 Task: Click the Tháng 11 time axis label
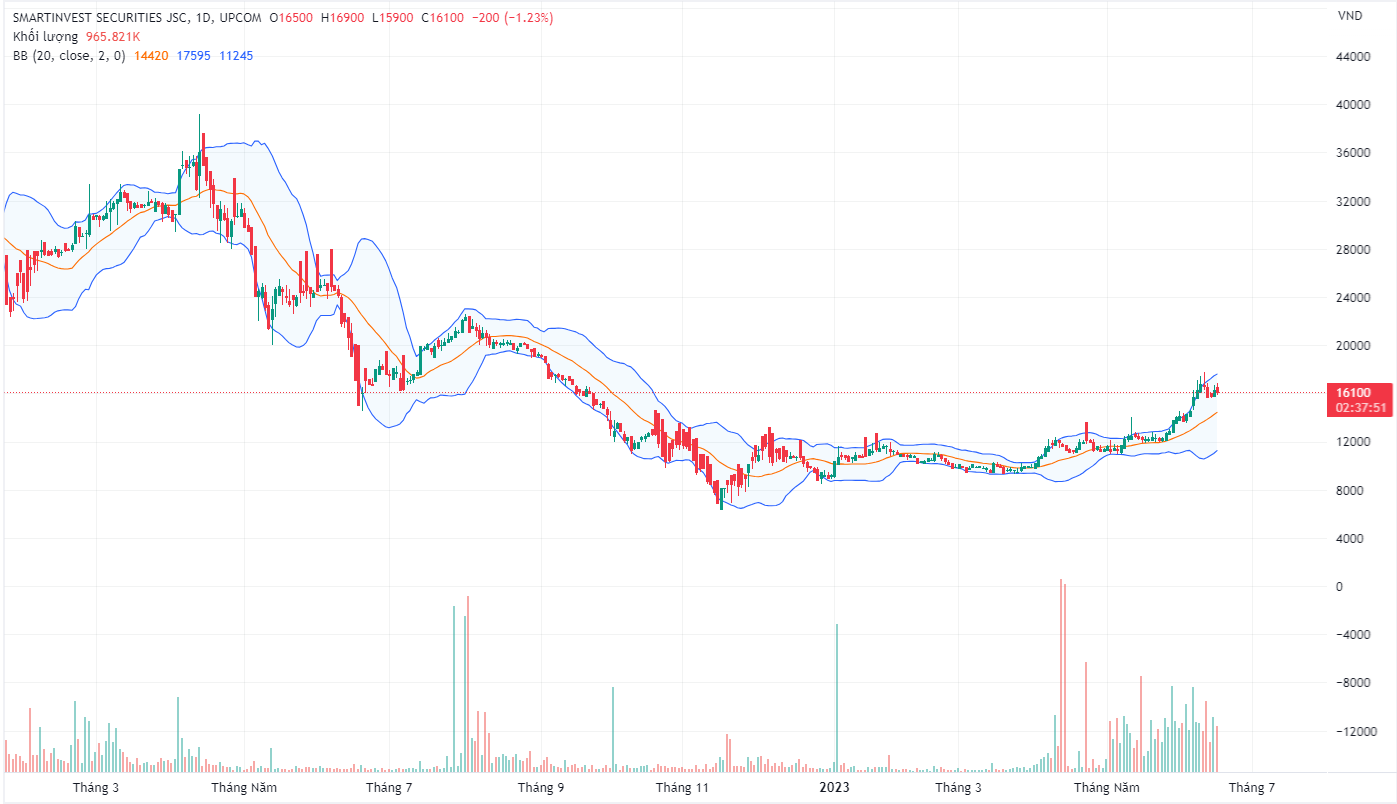click(682, 788)
